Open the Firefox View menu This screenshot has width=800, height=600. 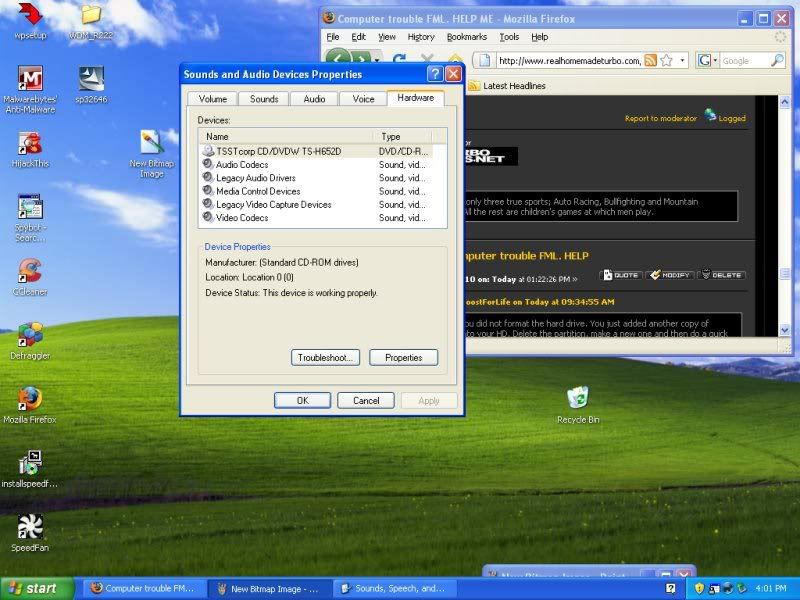[387, 37]
